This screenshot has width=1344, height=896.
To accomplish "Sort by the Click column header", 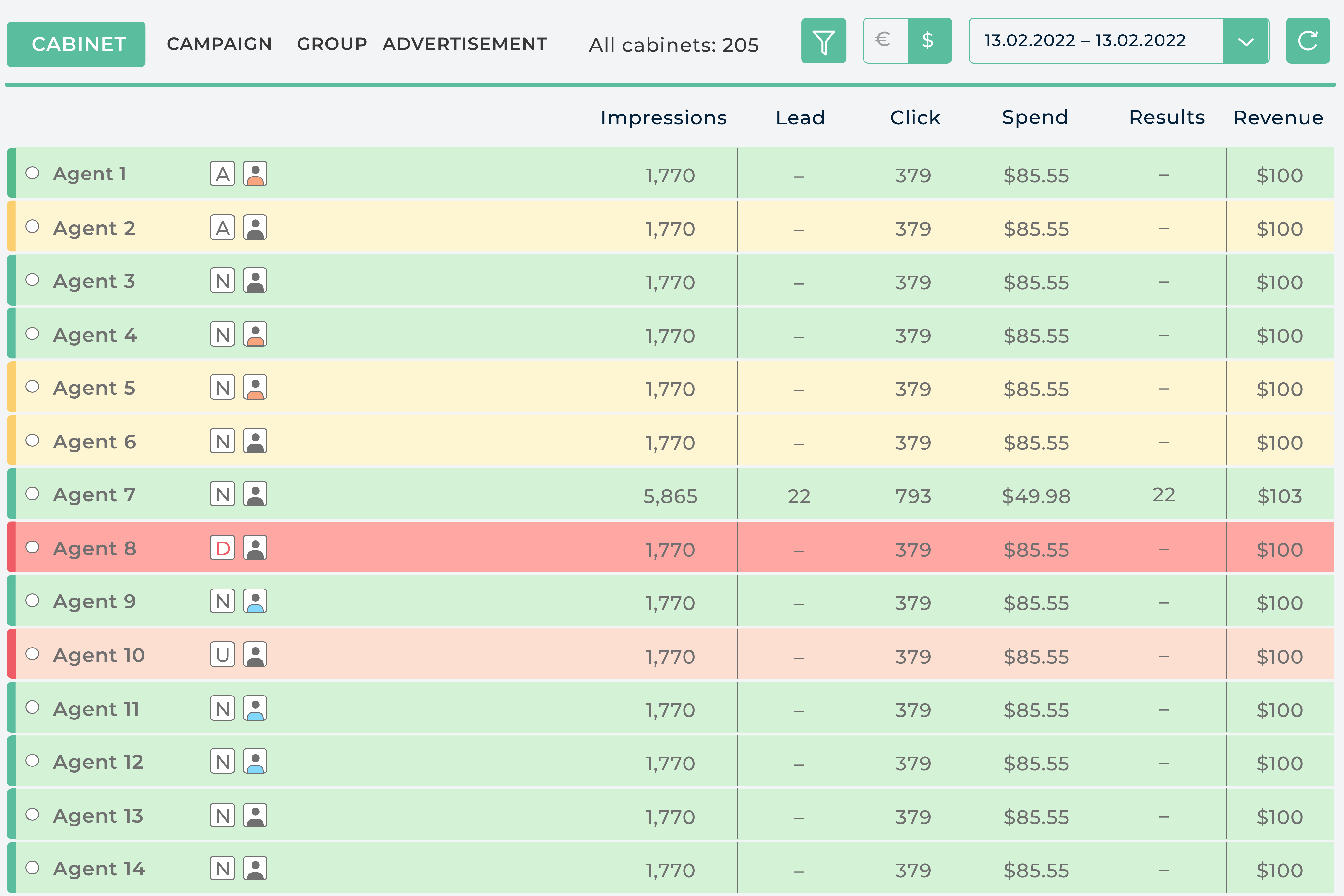I will click(x=915, y=117).
